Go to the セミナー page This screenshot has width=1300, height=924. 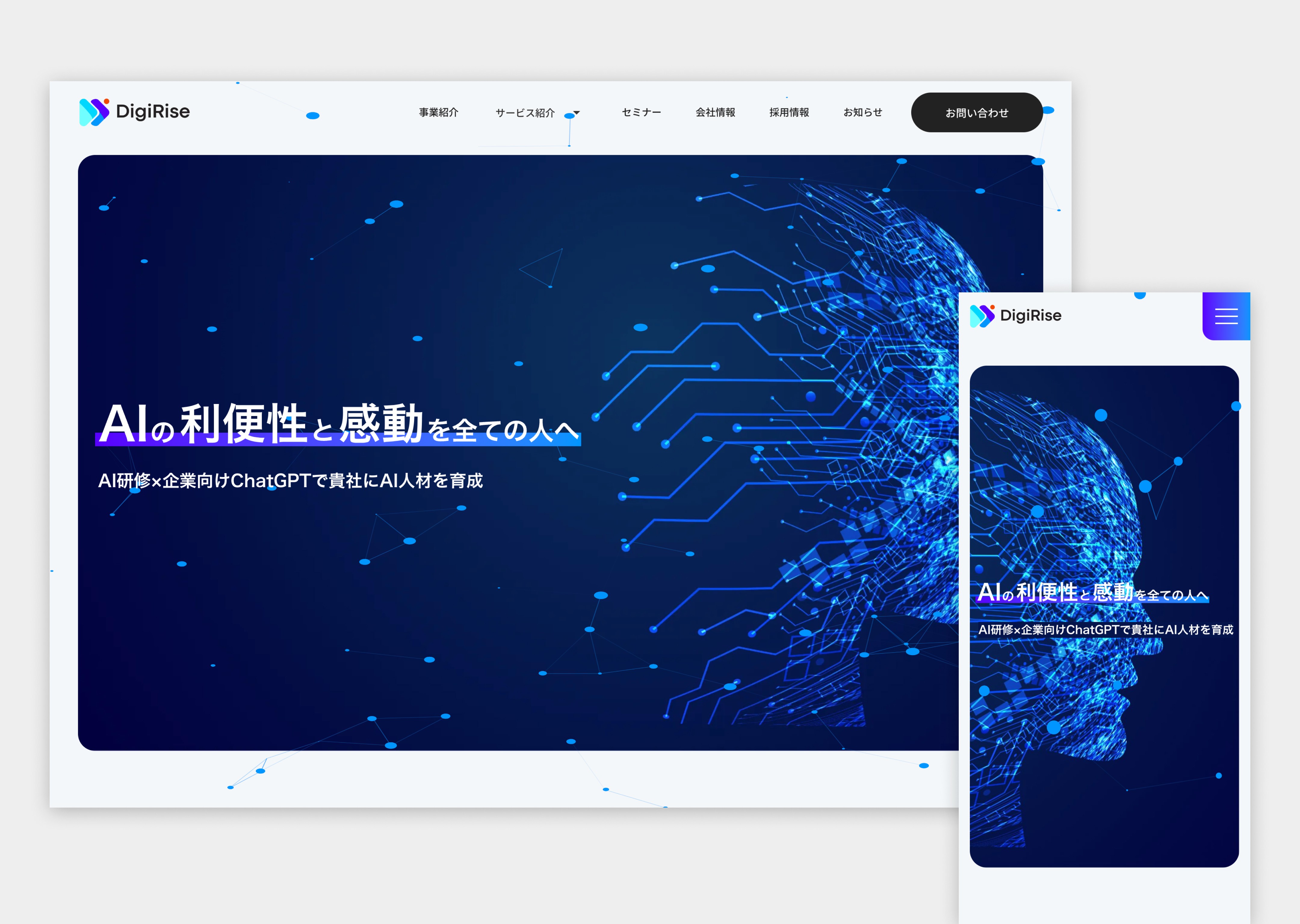[x=641, y=113]
